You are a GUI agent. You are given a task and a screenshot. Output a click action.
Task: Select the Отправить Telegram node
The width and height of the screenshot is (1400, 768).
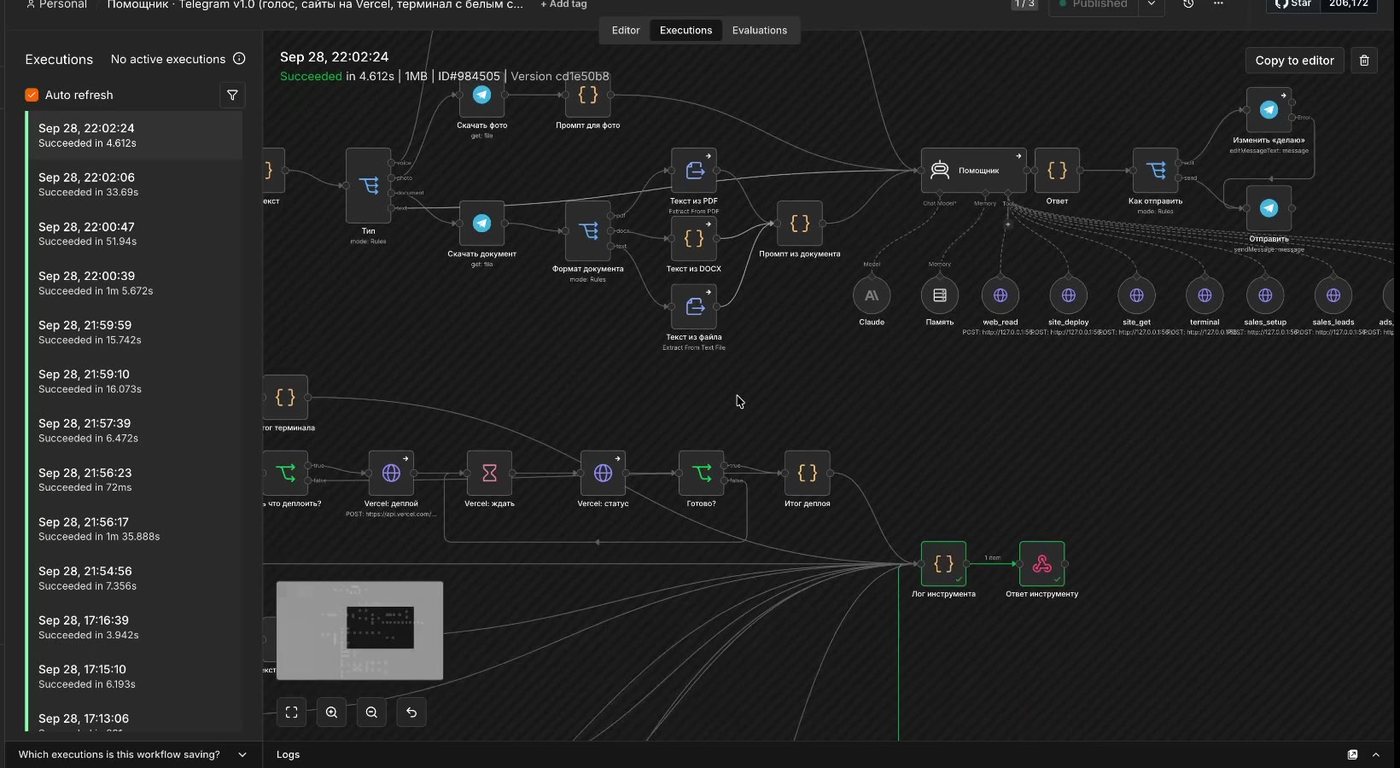(x=1269, y=208)
